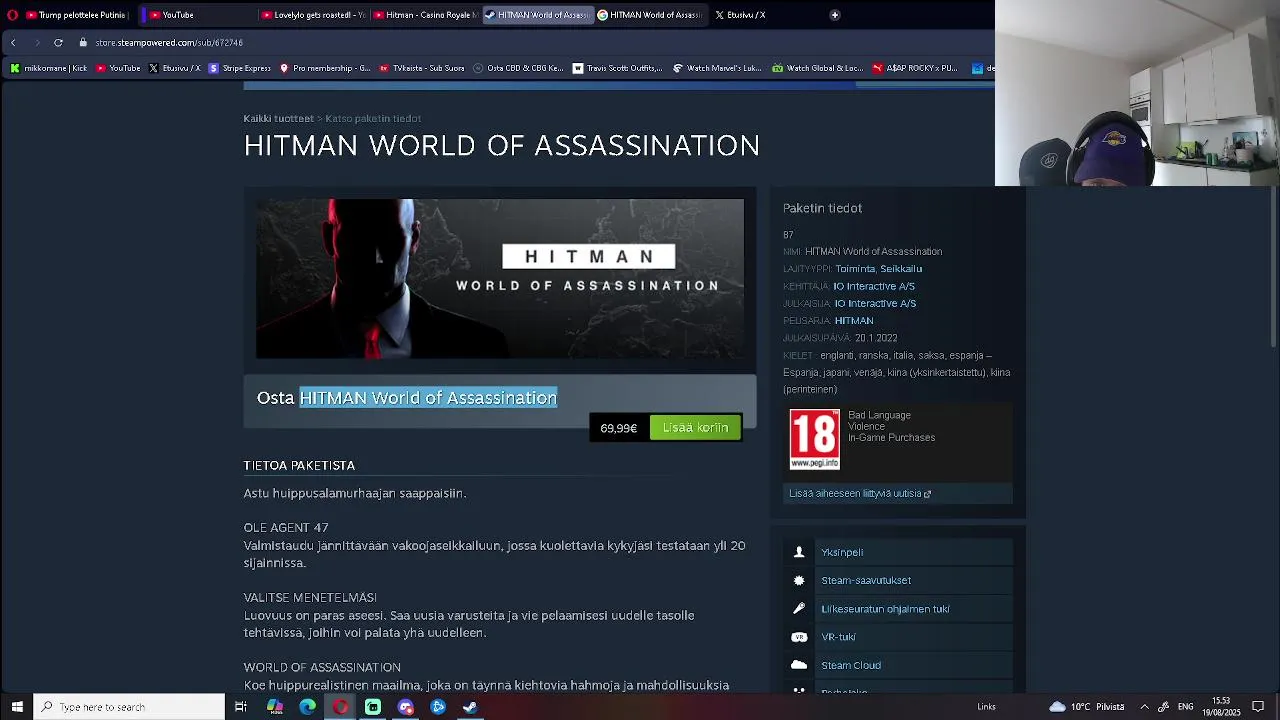The height and width of the screenshot is (720, 1280).
Task: Click the Liikkeseuratun ohjaimen tuki wrench icon
Action: [x=799, y=608]
